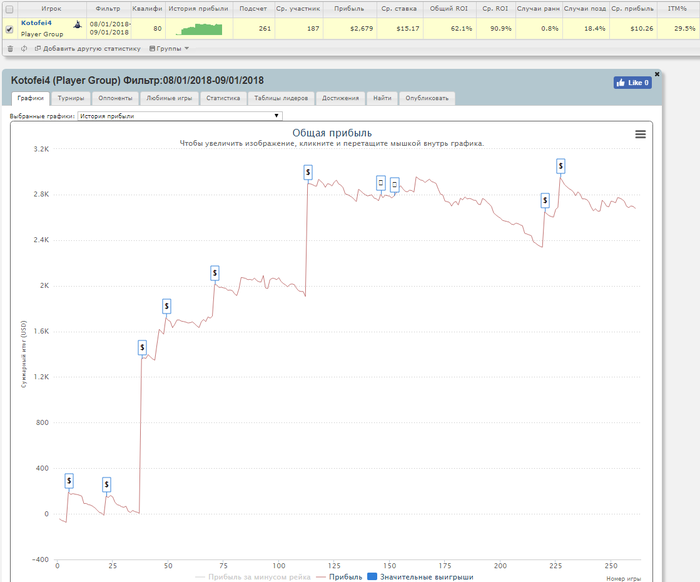Click the 90.9% average ROI value
Image resolution: width=700 pixels, height=582 pixels.
[501, 29]
